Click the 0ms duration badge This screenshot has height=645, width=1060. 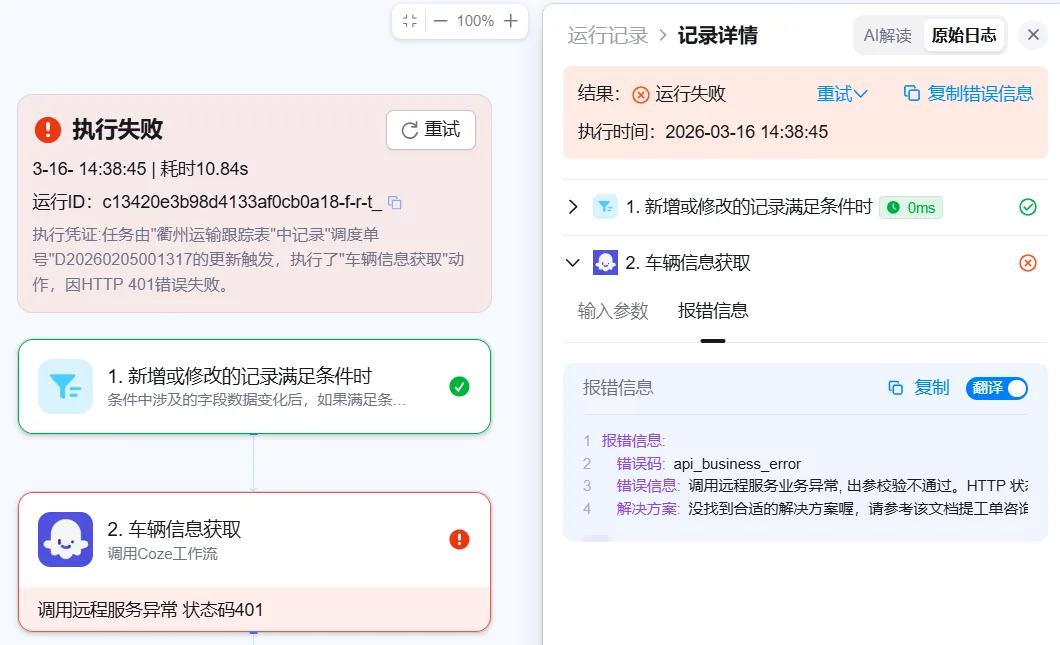click(x=911, y=208)
